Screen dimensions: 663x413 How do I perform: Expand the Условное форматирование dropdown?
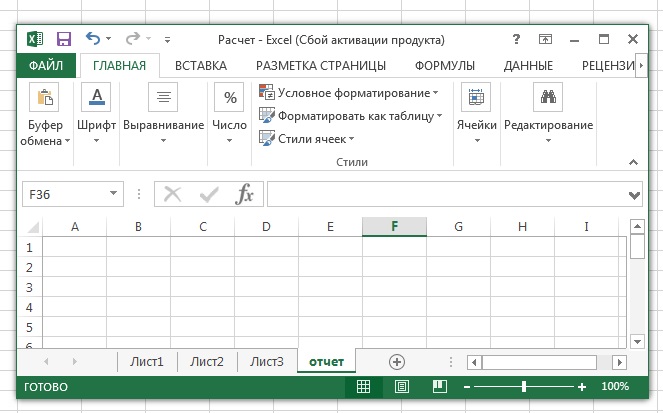click(x=349, y=93)
